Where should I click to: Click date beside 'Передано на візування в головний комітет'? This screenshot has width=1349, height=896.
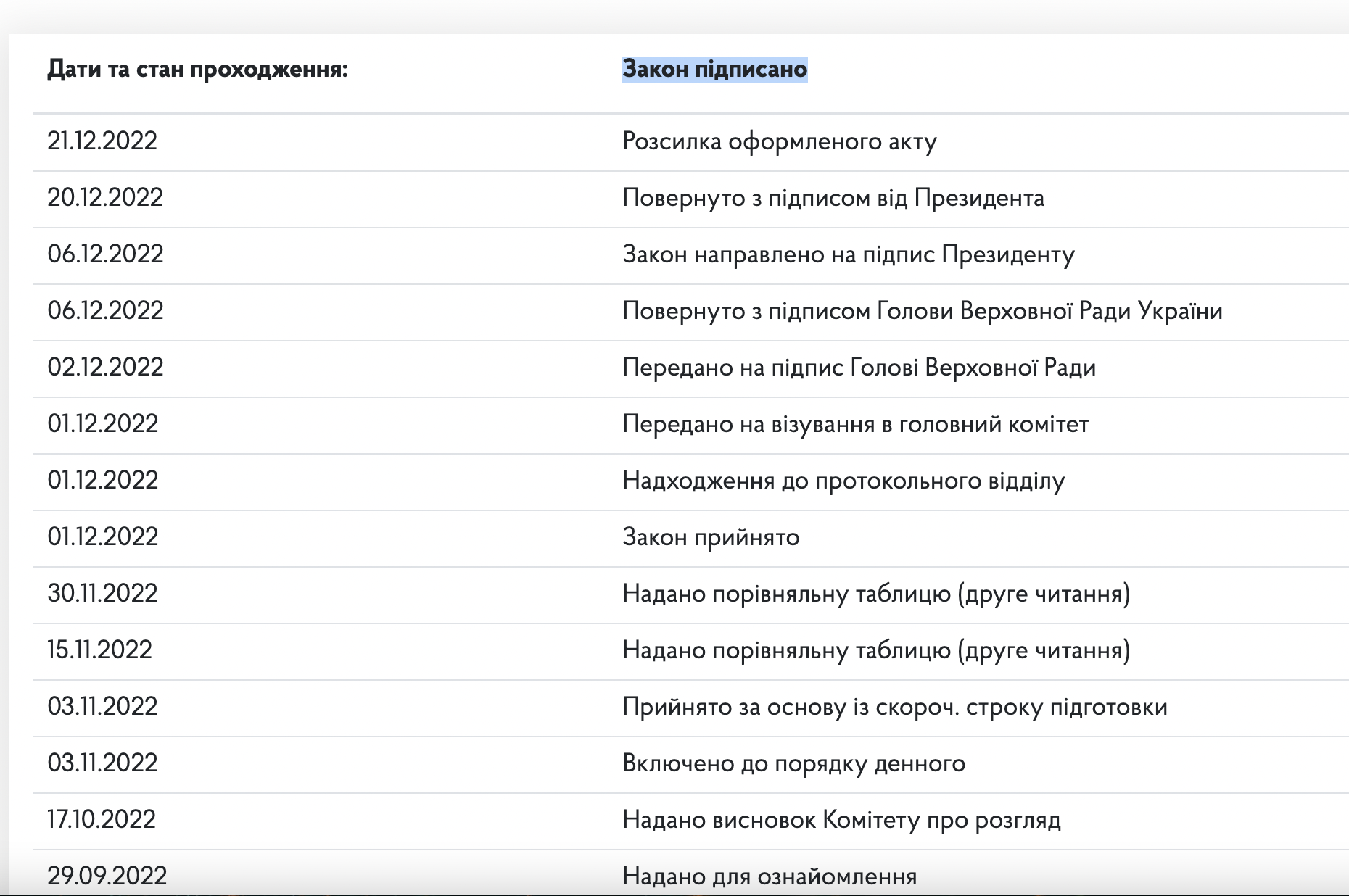(x=102, y=423)
